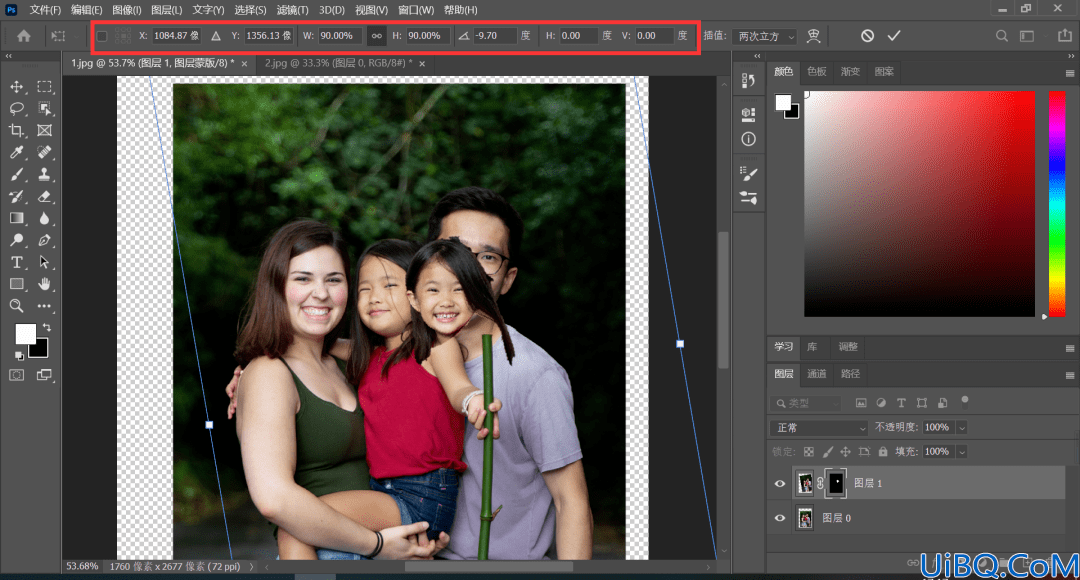Switch to warp mode in options bar
The height and width of the screenshot is (580, 1080).
point(813,36)
